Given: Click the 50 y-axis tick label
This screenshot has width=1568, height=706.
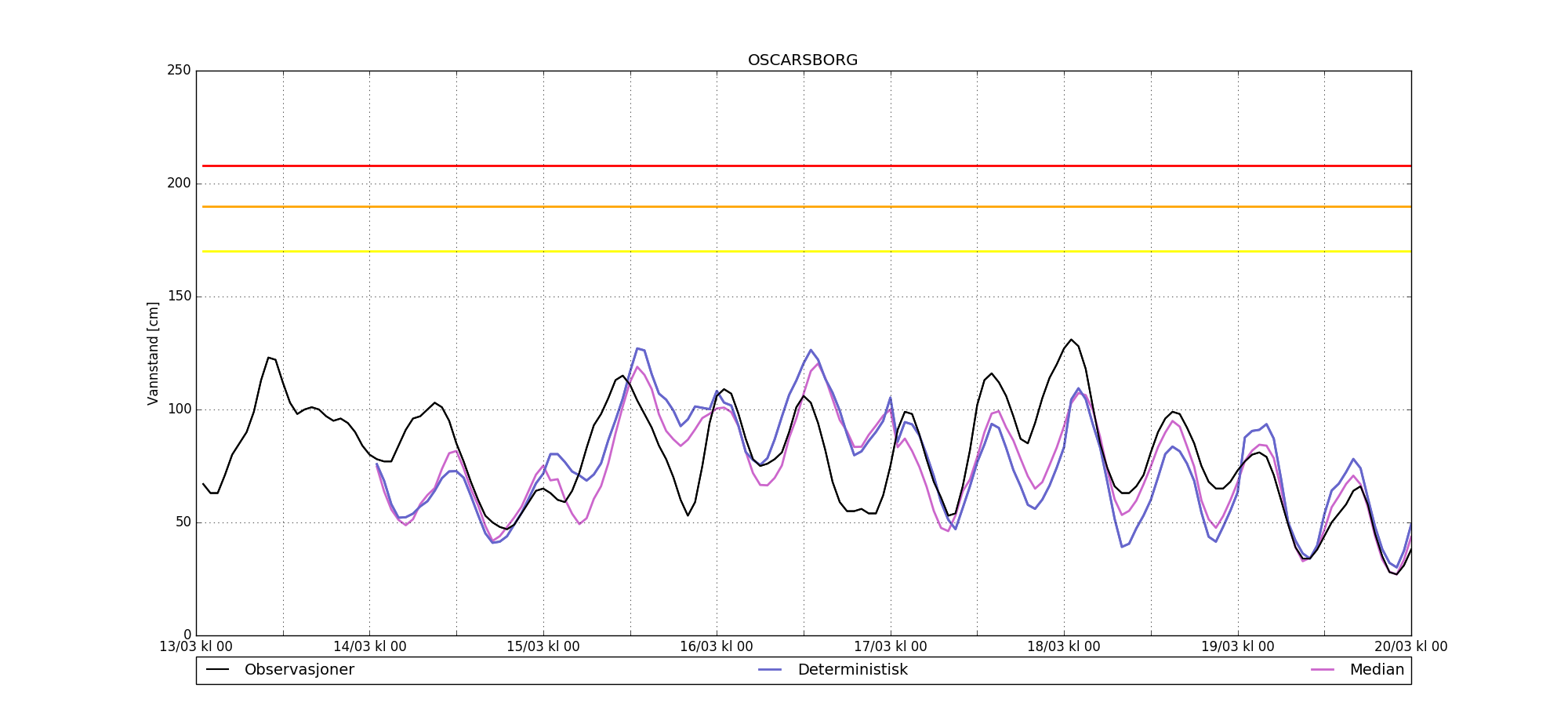Looking at the screenshot, I should point(182,522).
